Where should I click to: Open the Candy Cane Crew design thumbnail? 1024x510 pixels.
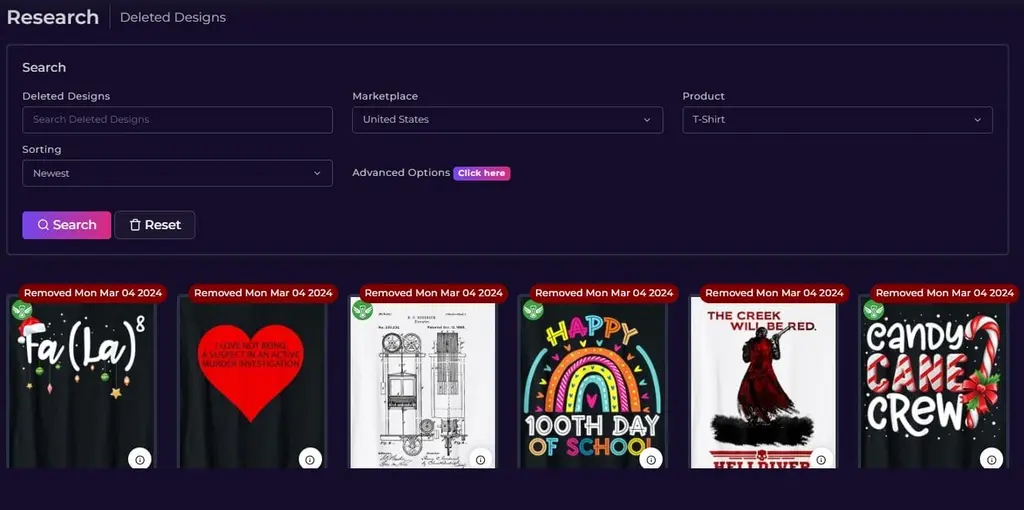934,382
